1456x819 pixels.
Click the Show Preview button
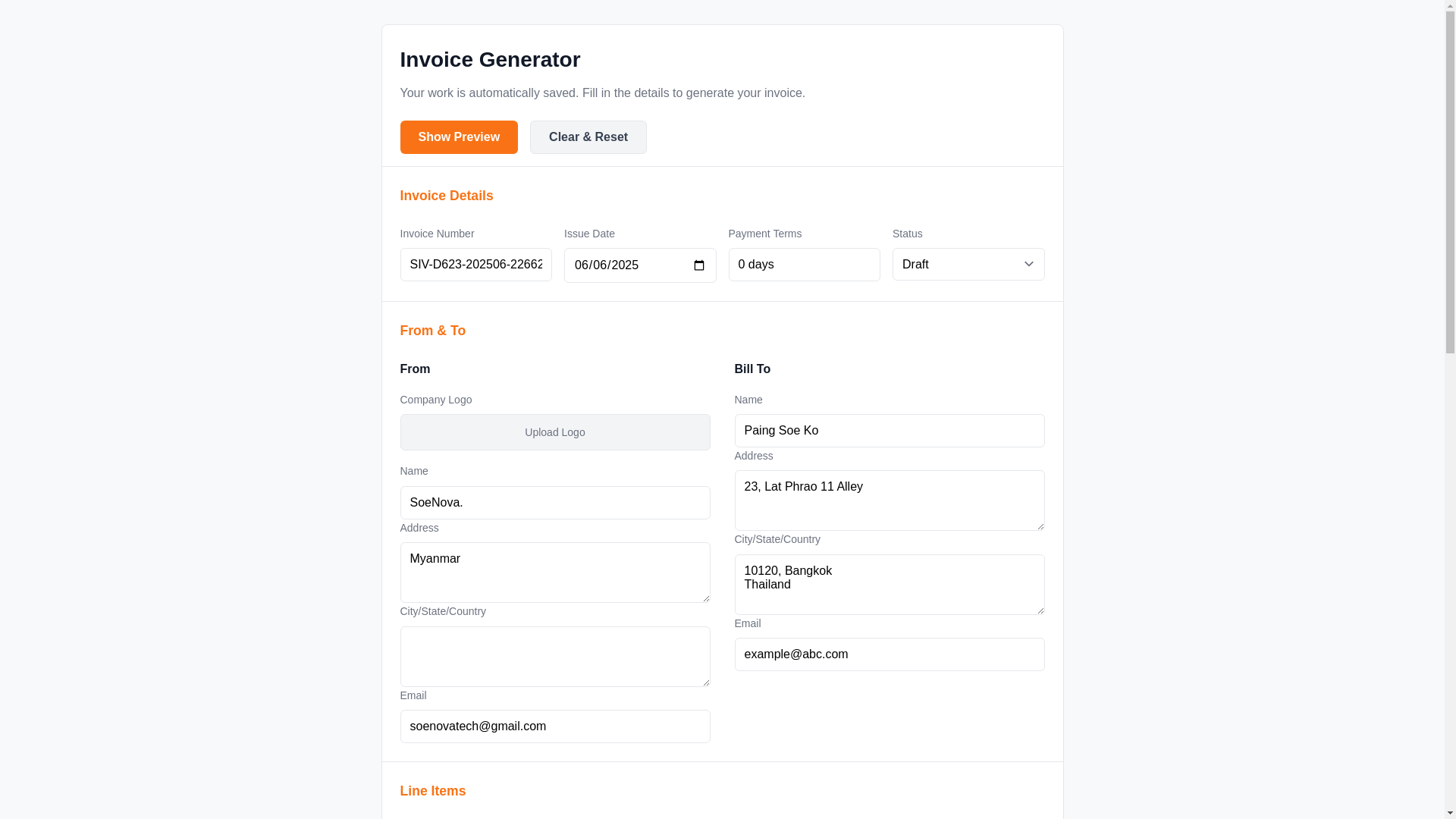tap(459, 137)
